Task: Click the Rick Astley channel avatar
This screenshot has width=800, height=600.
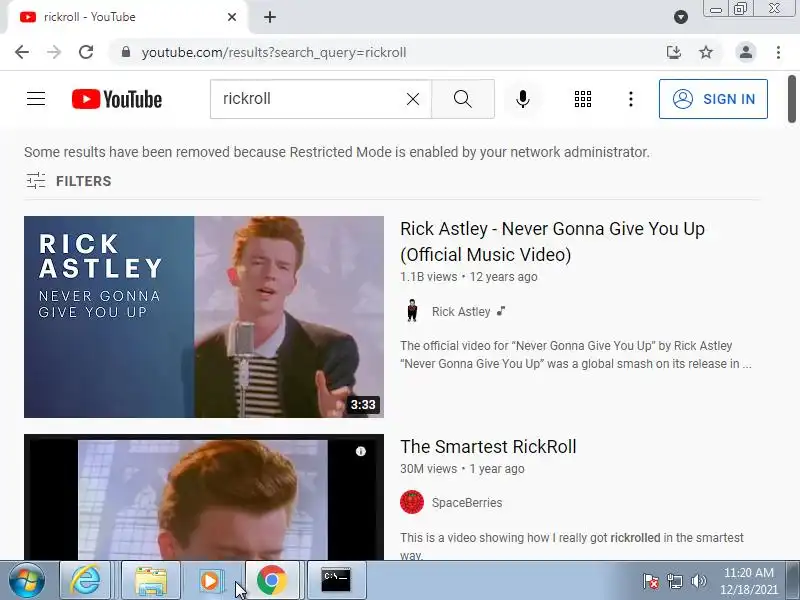Action: click(412, 311)
